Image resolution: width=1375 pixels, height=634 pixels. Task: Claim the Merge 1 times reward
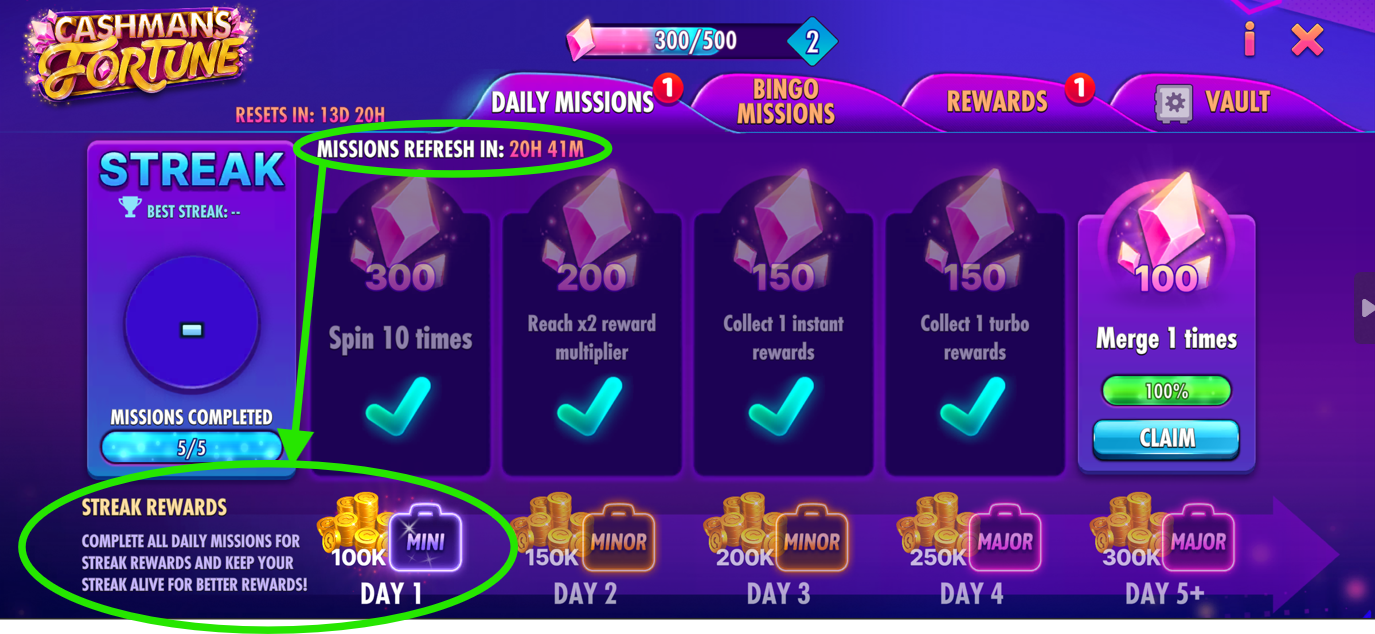1166,438
